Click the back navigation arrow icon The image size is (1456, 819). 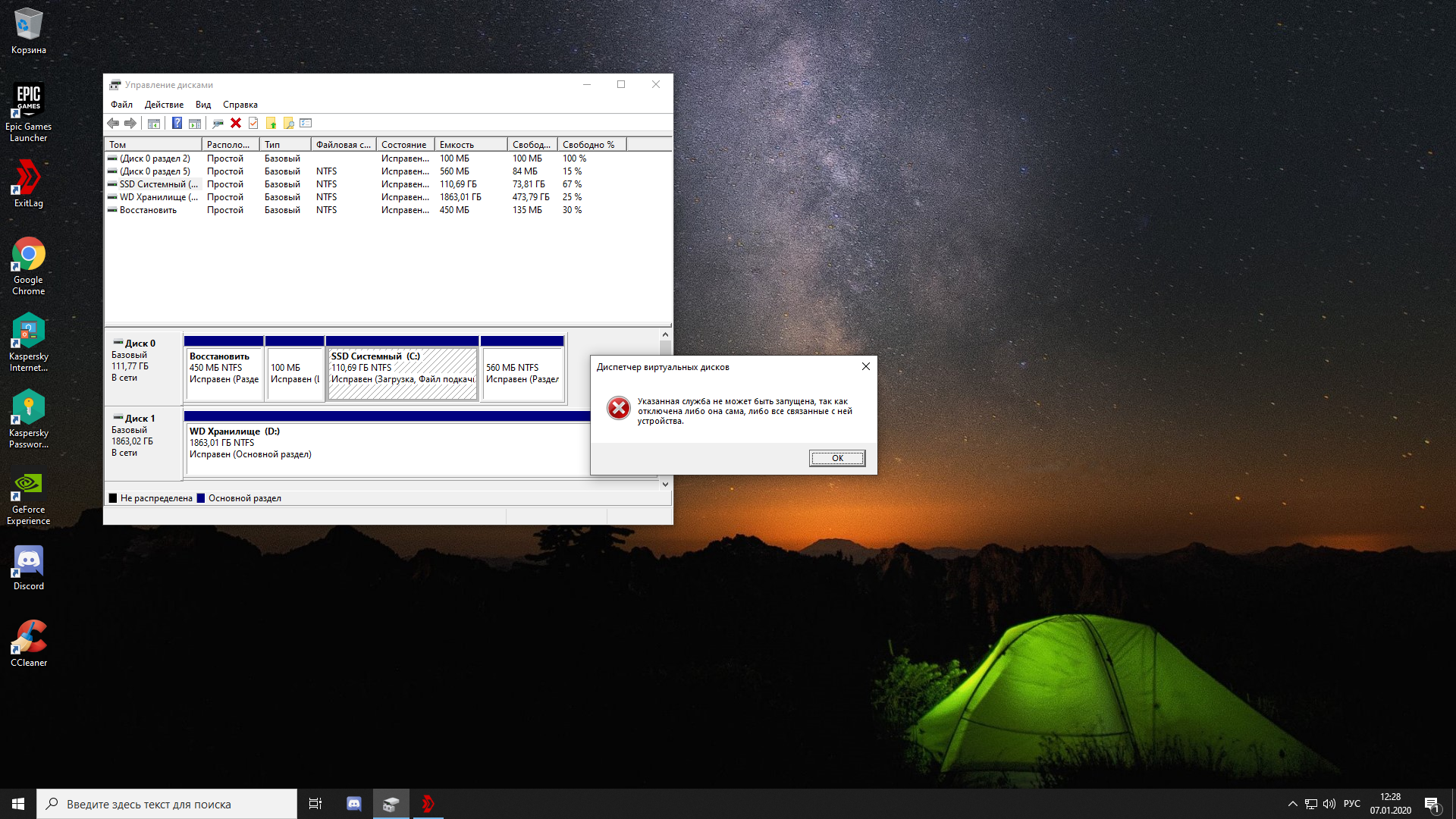tap(113, 123)
